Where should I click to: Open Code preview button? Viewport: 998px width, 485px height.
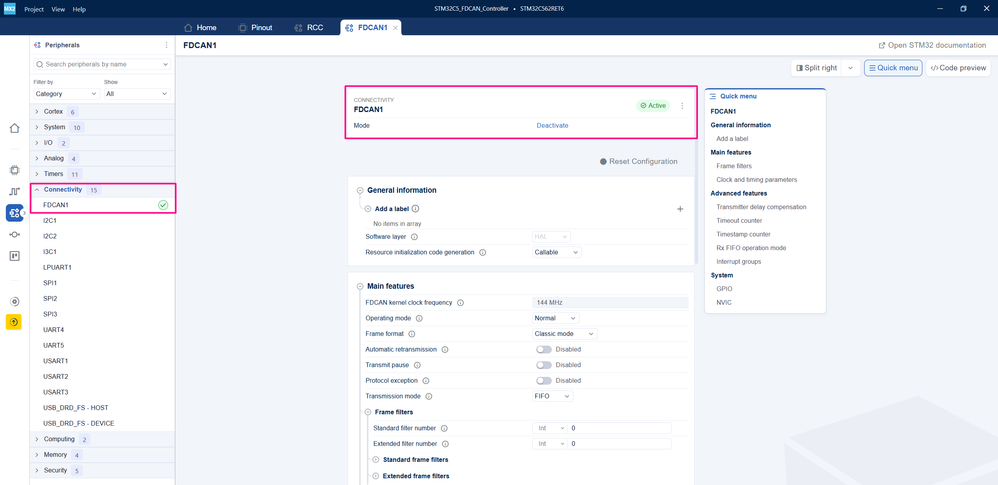point(958,67)
